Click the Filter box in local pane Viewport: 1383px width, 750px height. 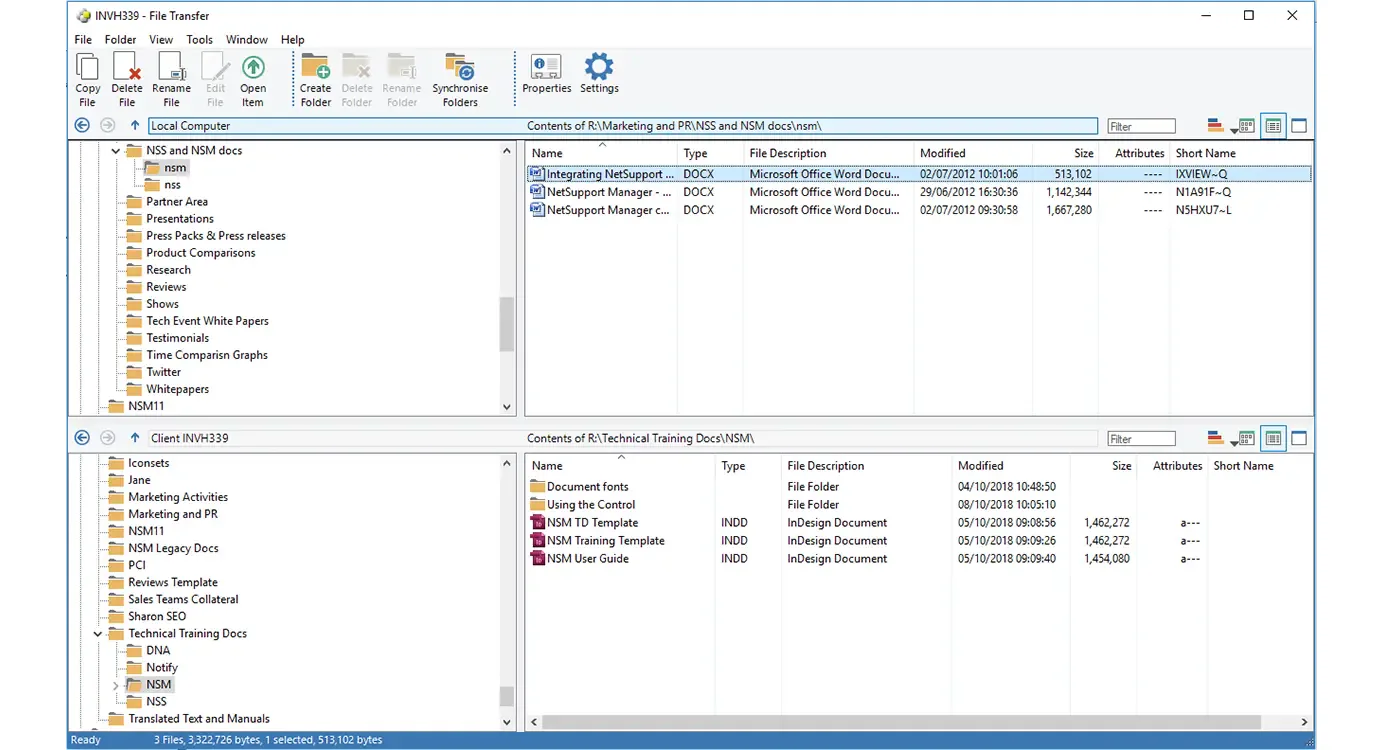pos(1141,126)
